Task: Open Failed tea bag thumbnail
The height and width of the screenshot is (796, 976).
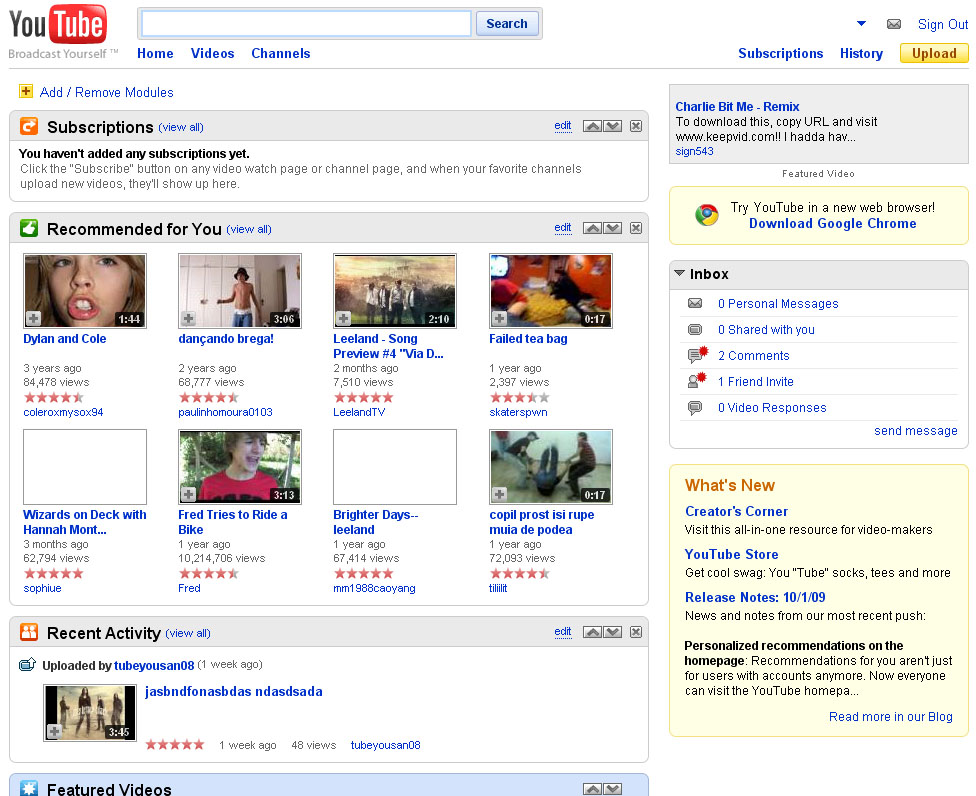Action: [551, 291]
